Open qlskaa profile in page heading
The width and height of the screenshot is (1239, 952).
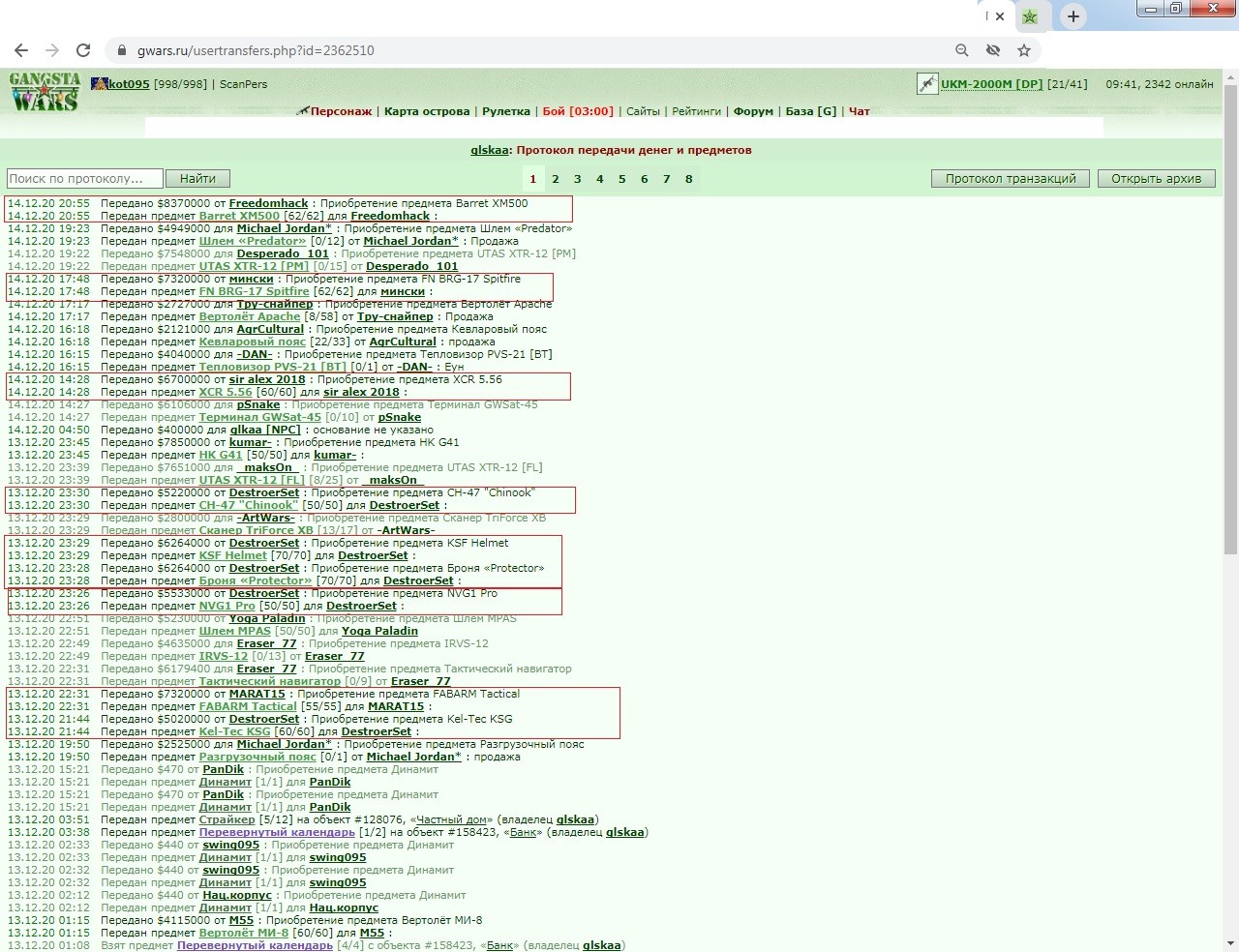click(x=490, y=150)
